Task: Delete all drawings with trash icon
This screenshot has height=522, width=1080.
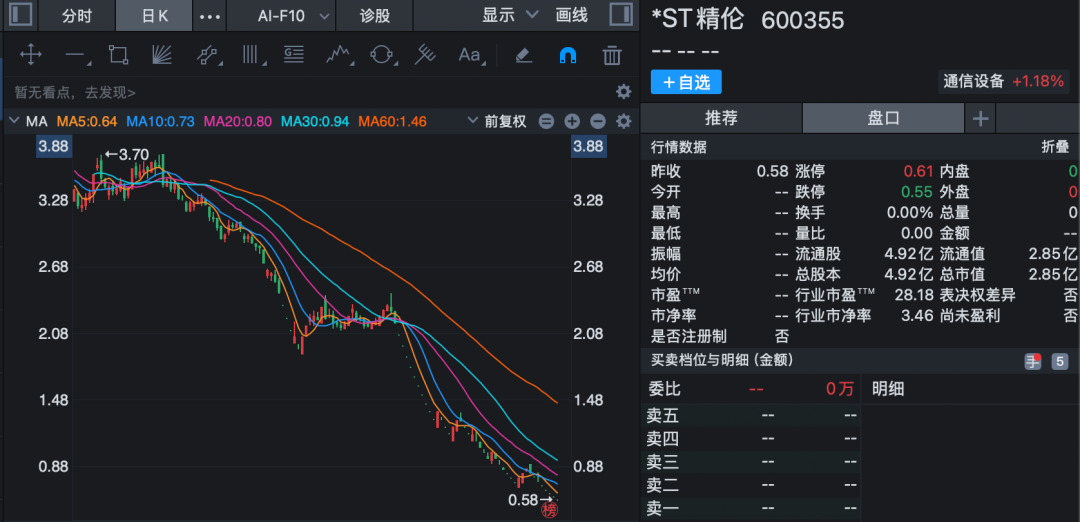Action: 612,55
